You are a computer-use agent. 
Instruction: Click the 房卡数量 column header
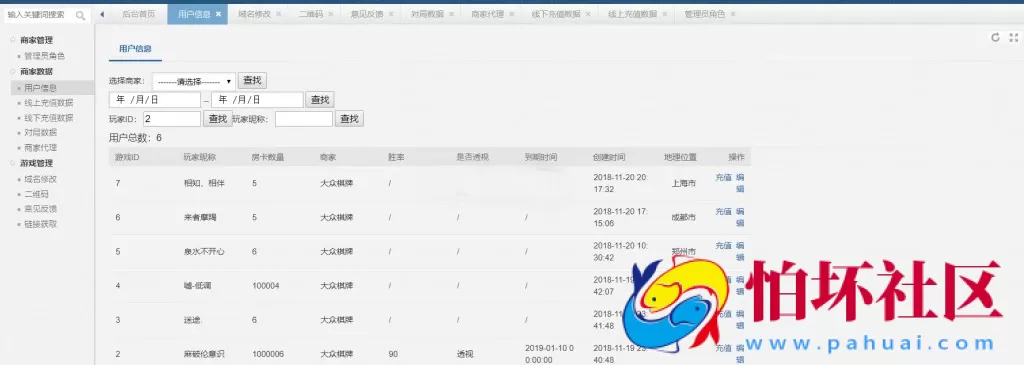pyautogui.click(x=268, y=157)
